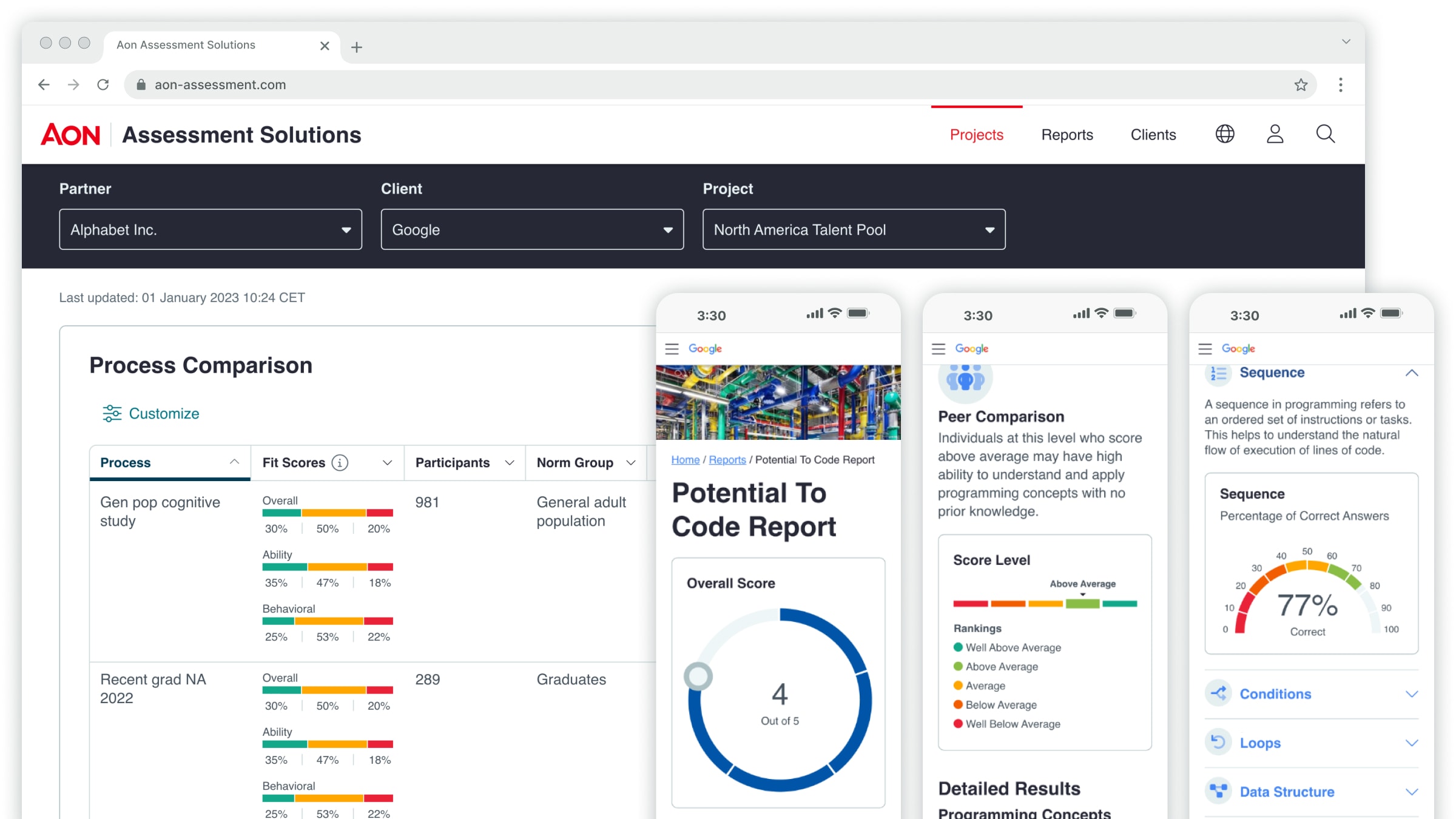Click the colorful pipes banner image

coord(778,402)
